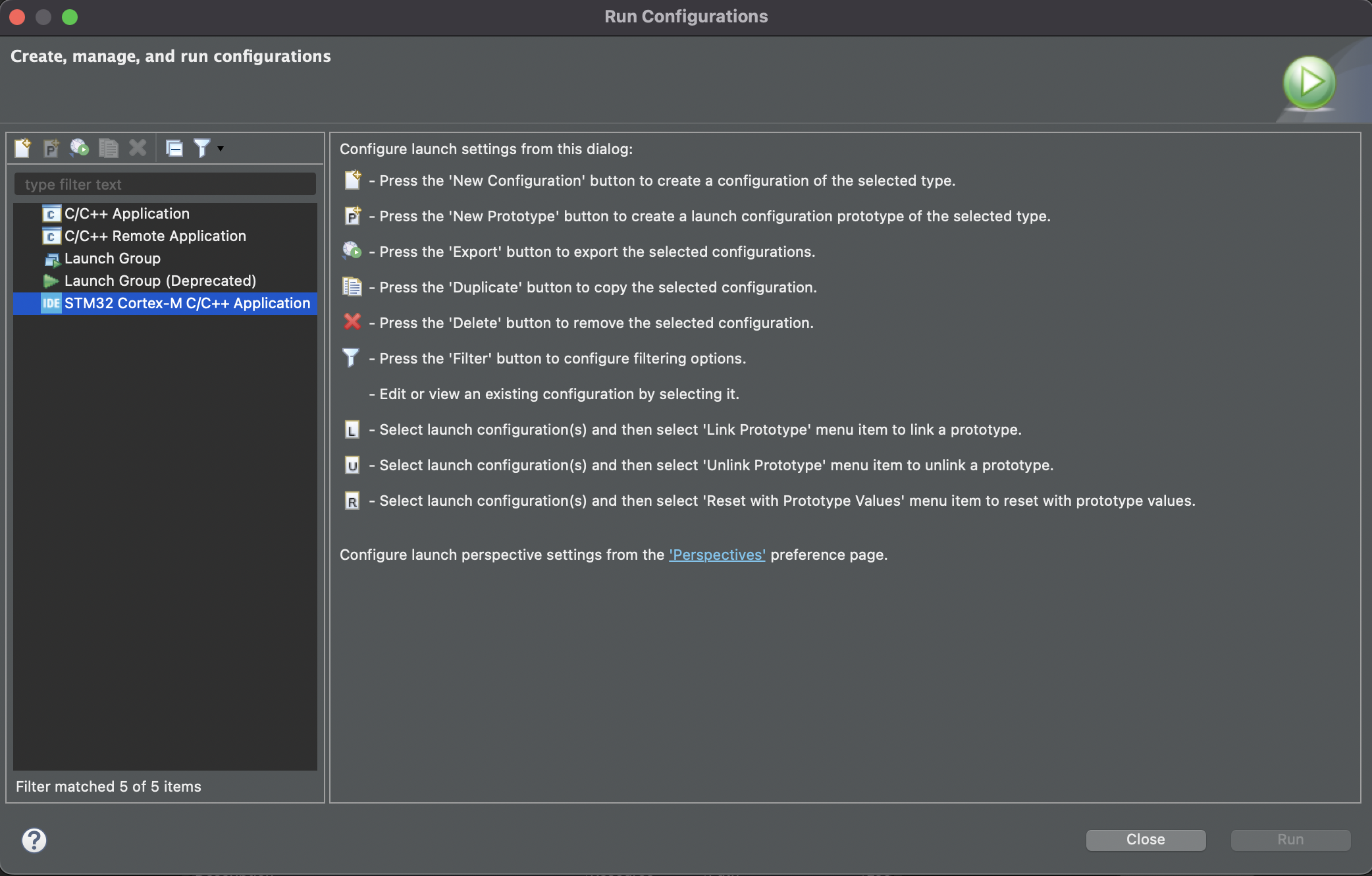Image resolution: width=1372 pixels, height=876 pixels.
Task: Click the Reset with Prototype 'R' icon
Action: 352,501
